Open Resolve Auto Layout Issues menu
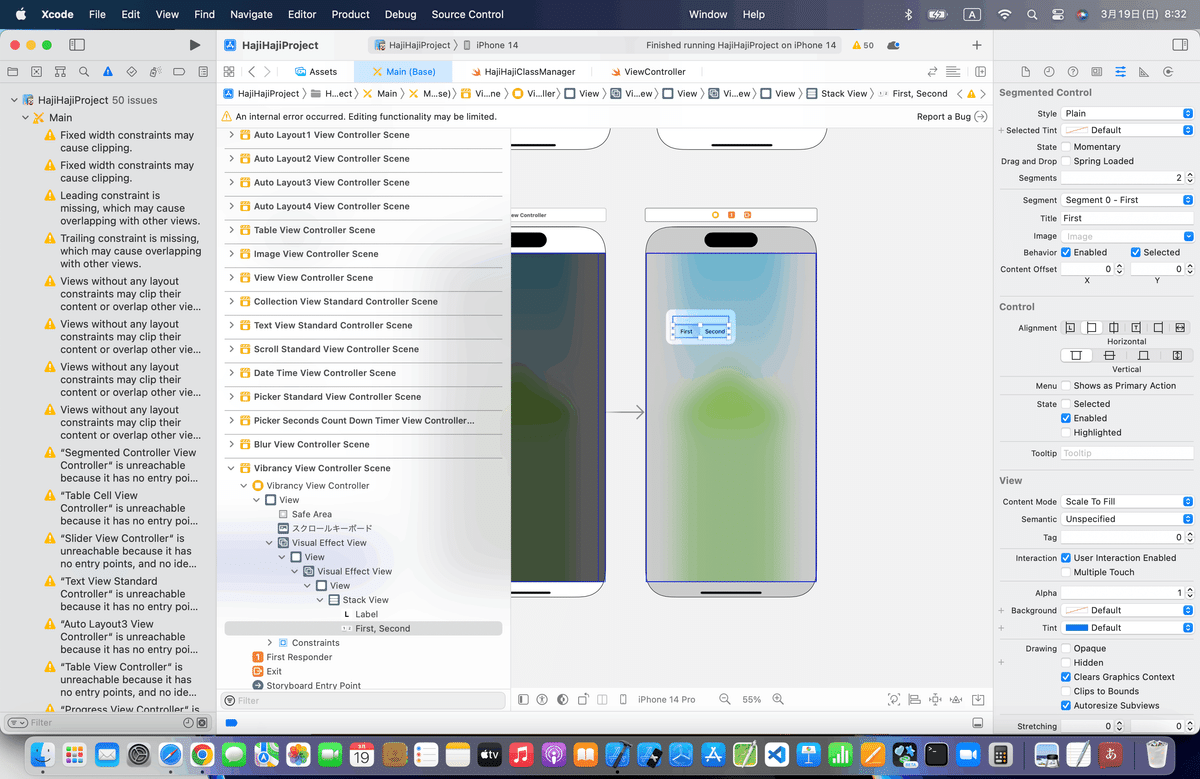This screenshot has height=779, width=1200. coord(955,699)
